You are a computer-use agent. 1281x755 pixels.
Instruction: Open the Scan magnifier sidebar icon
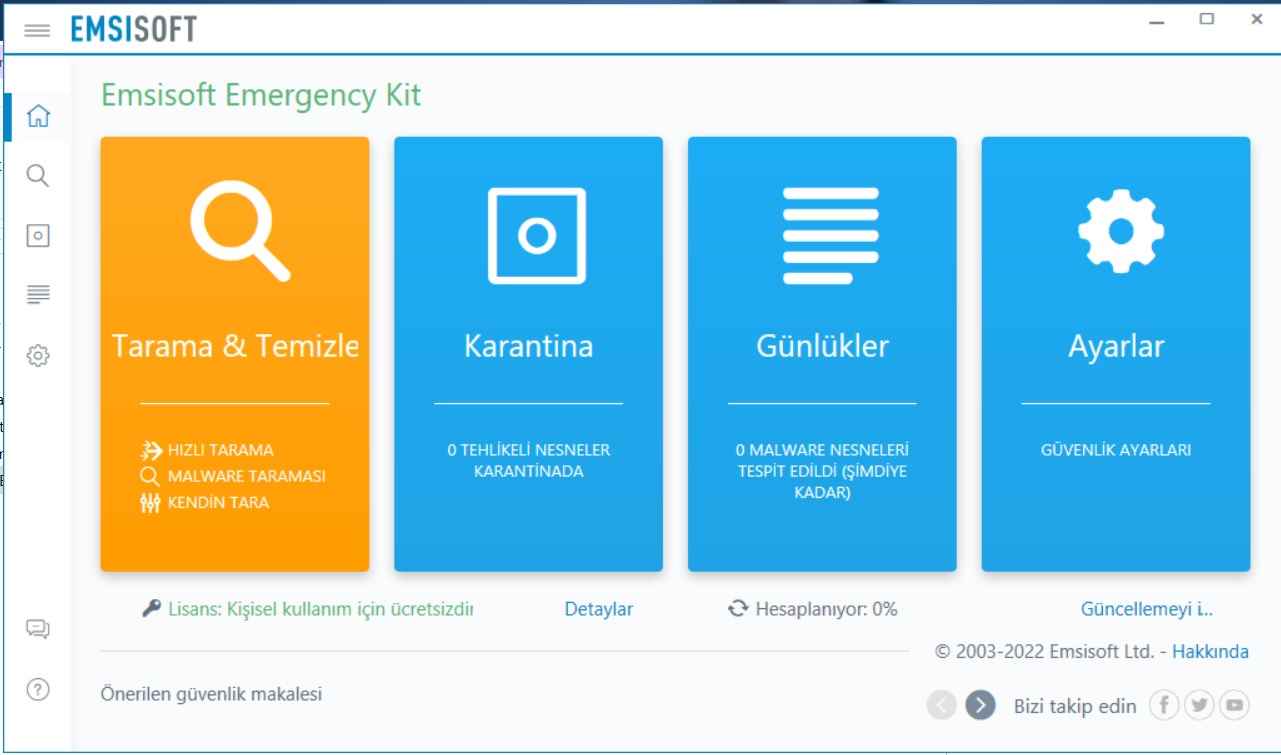pyautogui.click(x=37, y=176)
